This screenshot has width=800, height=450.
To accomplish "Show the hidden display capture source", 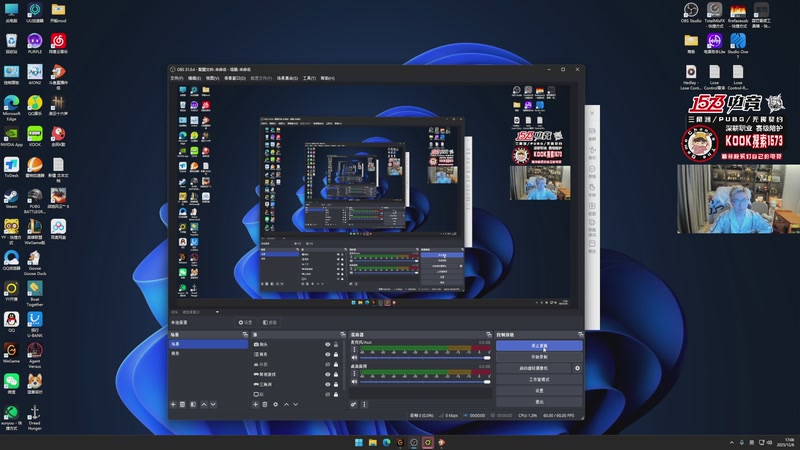I will [x=328, y=394].
